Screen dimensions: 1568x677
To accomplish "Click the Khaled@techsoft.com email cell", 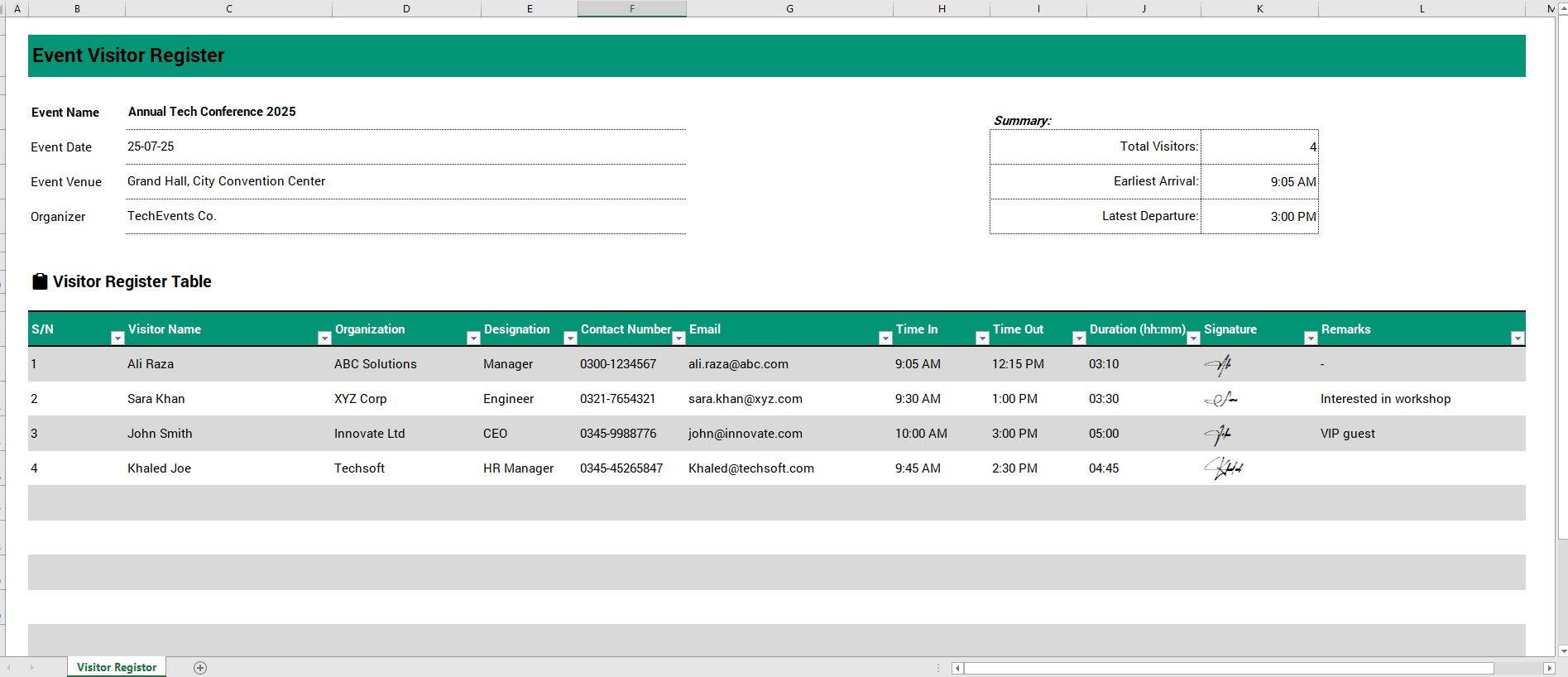I will tap(789, 468).
